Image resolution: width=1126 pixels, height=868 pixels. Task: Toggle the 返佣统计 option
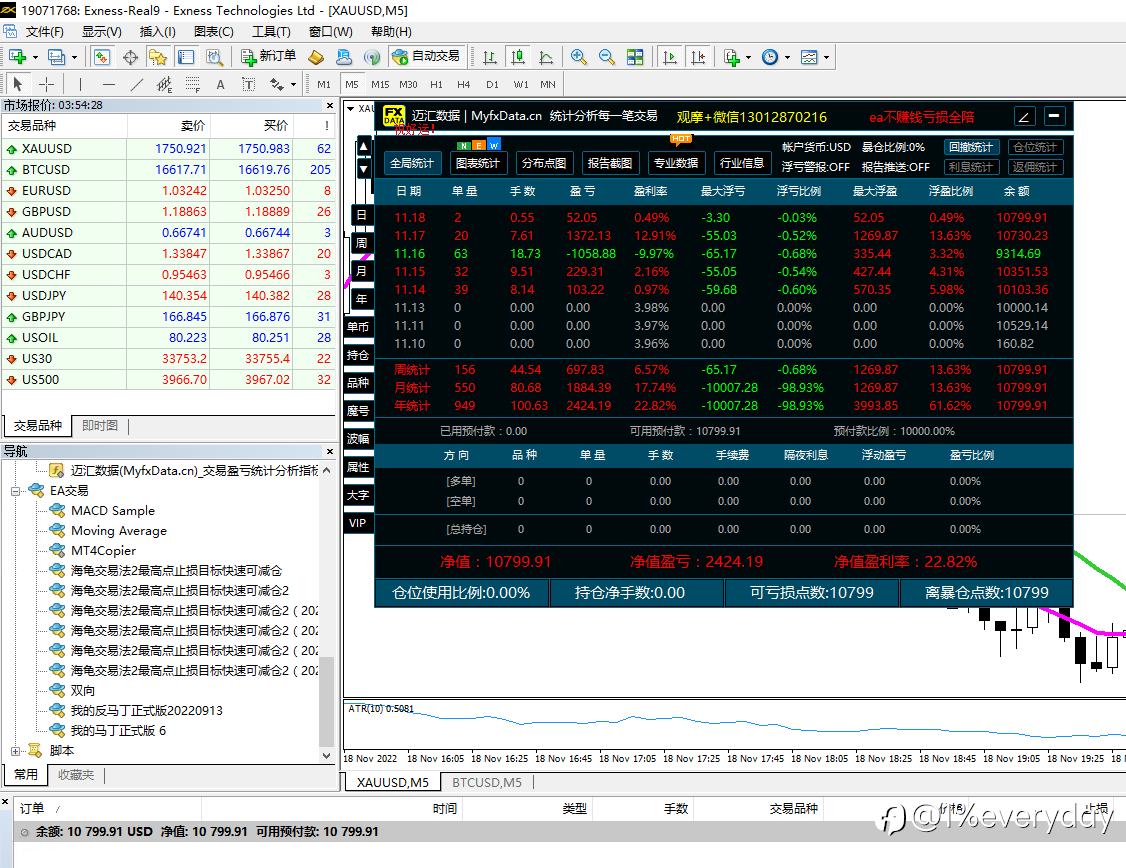pos(1035,167)
